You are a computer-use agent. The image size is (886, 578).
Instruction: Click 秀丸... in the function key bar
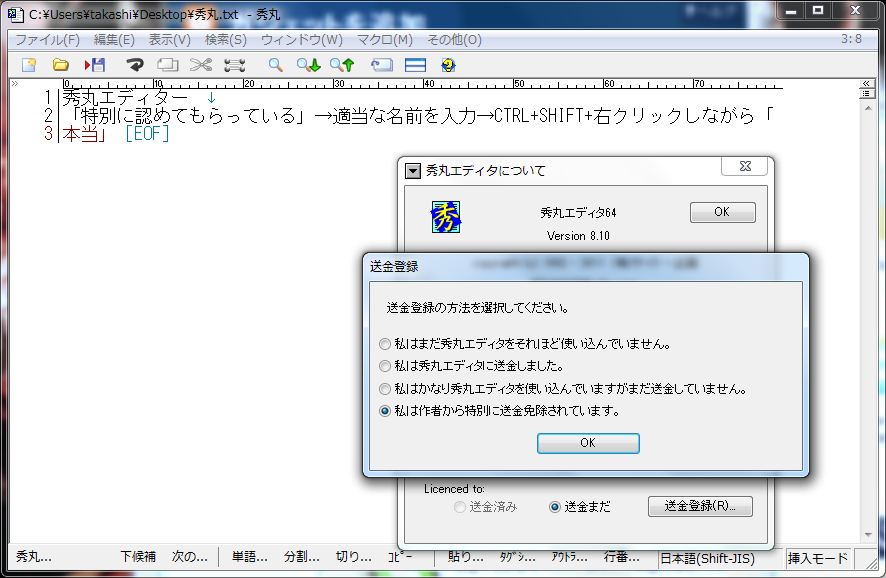pyautogui.click(x=33, y=557)
